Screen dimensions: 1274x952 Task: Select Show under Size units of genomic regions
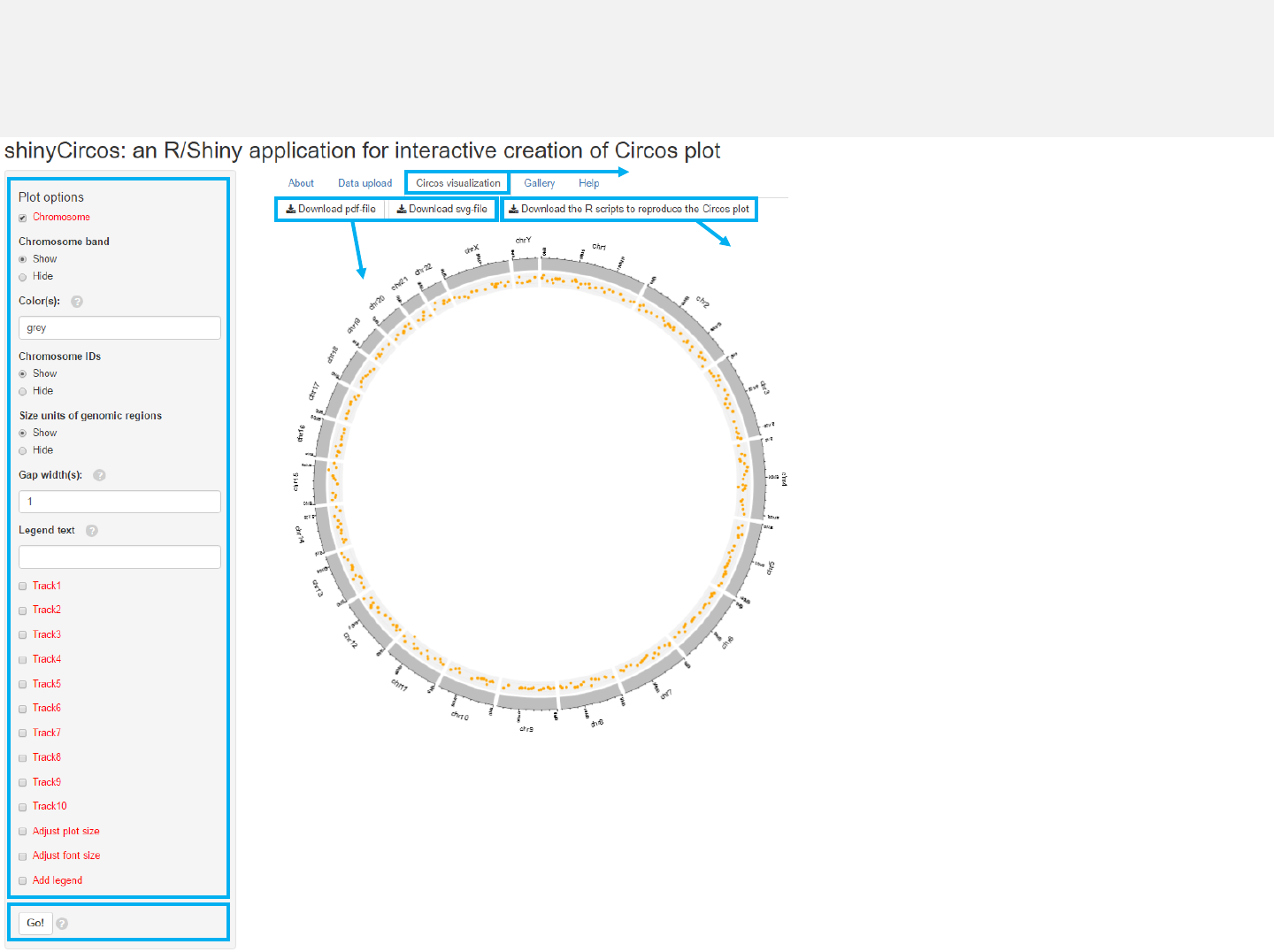coord(23,434)
